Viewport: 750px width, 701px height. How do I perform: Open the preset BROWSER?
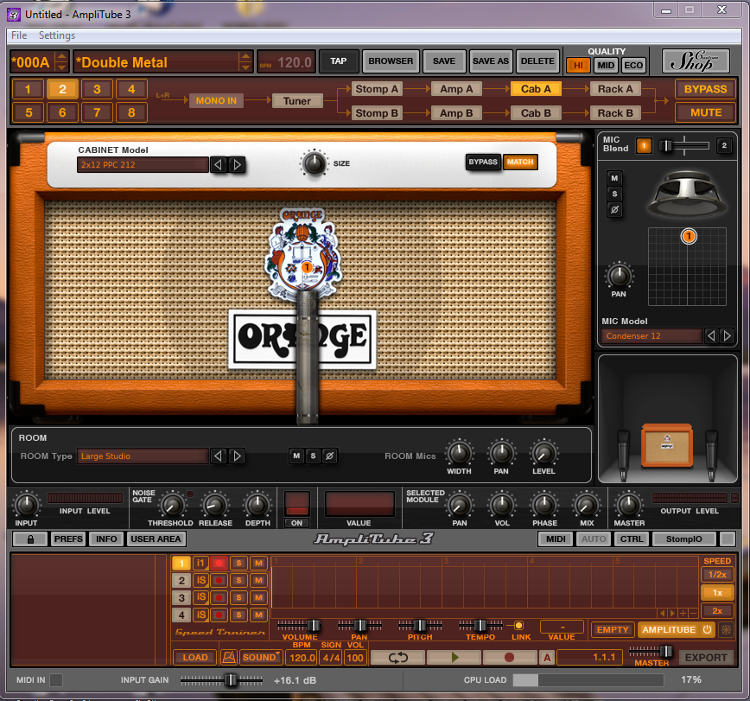click(x=390, y=61)
